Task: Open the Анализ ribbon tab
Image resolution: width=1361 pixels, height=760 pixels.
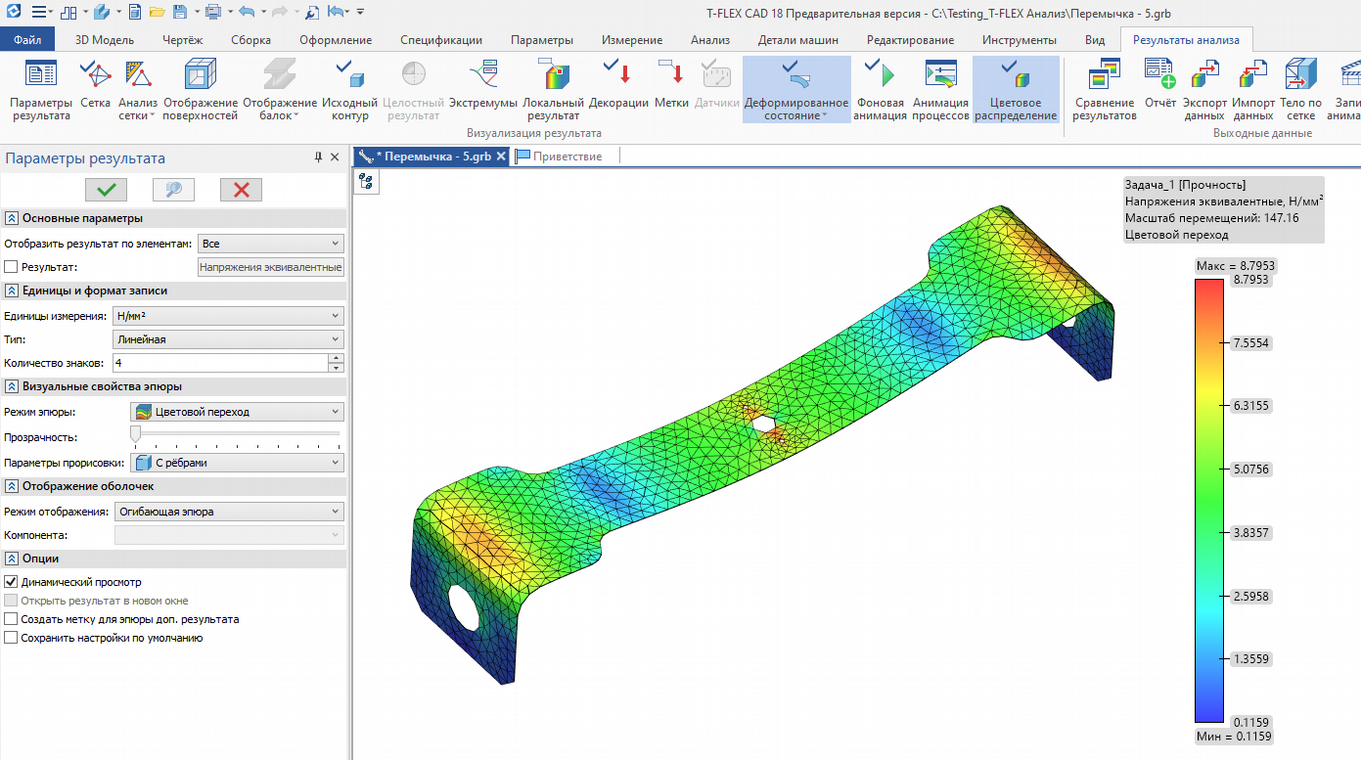Action: tap(710, 40)
